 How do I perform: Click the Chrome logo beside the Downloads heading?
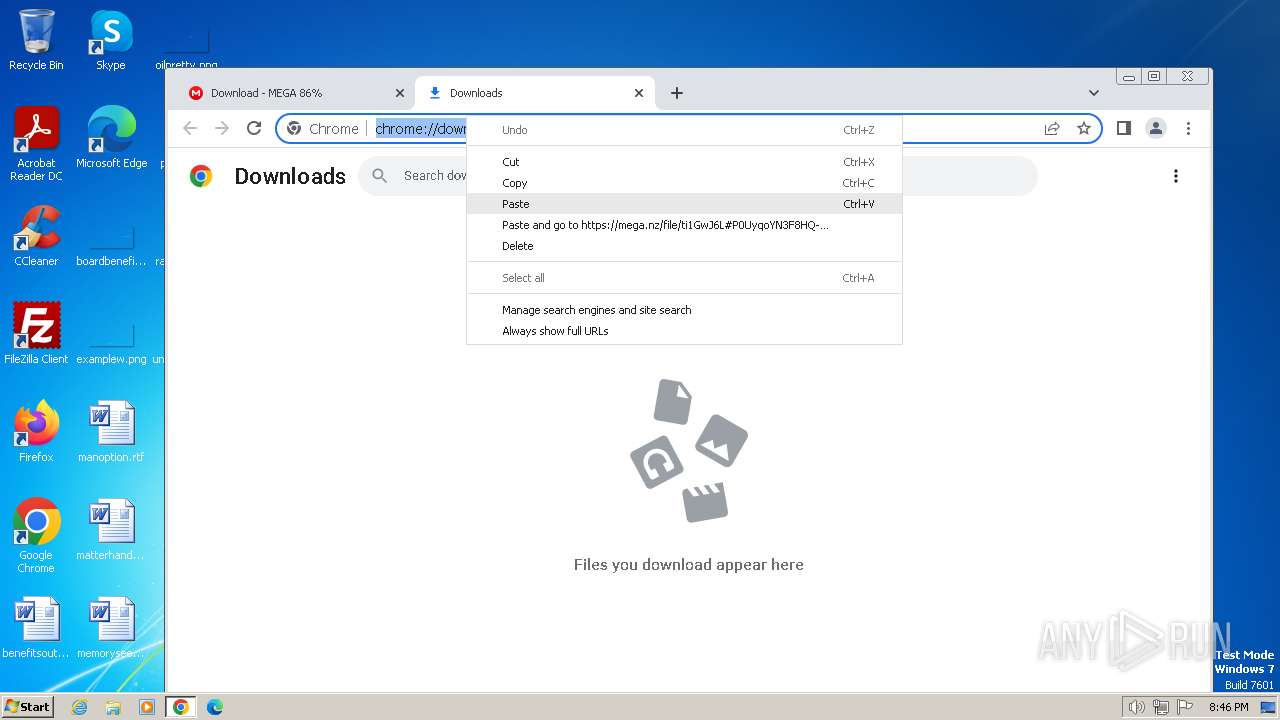[x=201, y=176]
